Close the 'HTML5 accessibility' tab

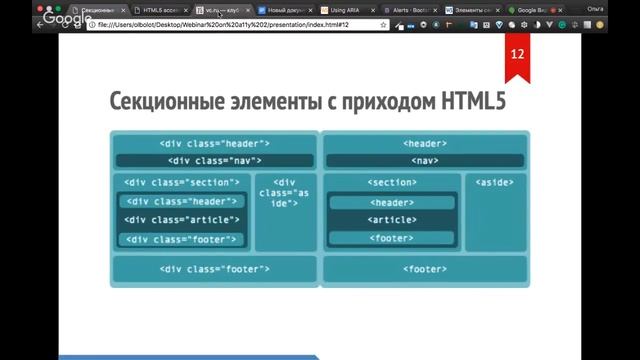[186, 10]
